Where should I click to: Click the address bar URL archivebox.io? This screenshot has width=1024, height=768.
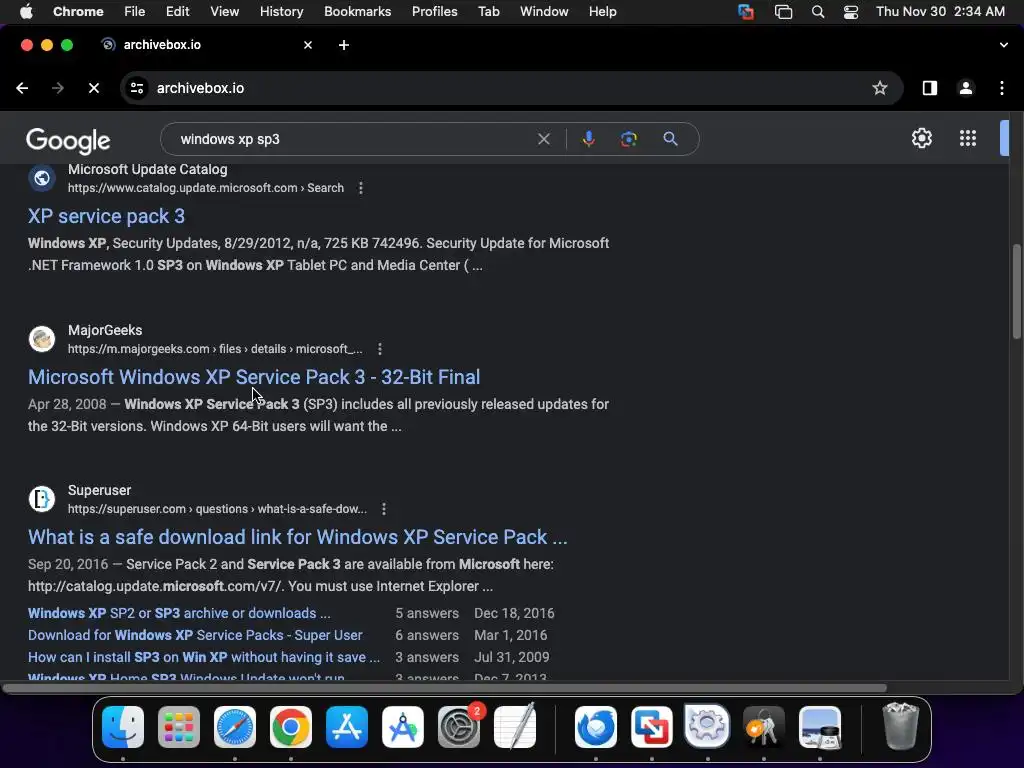pyautogui.click(x=200, y=88)
